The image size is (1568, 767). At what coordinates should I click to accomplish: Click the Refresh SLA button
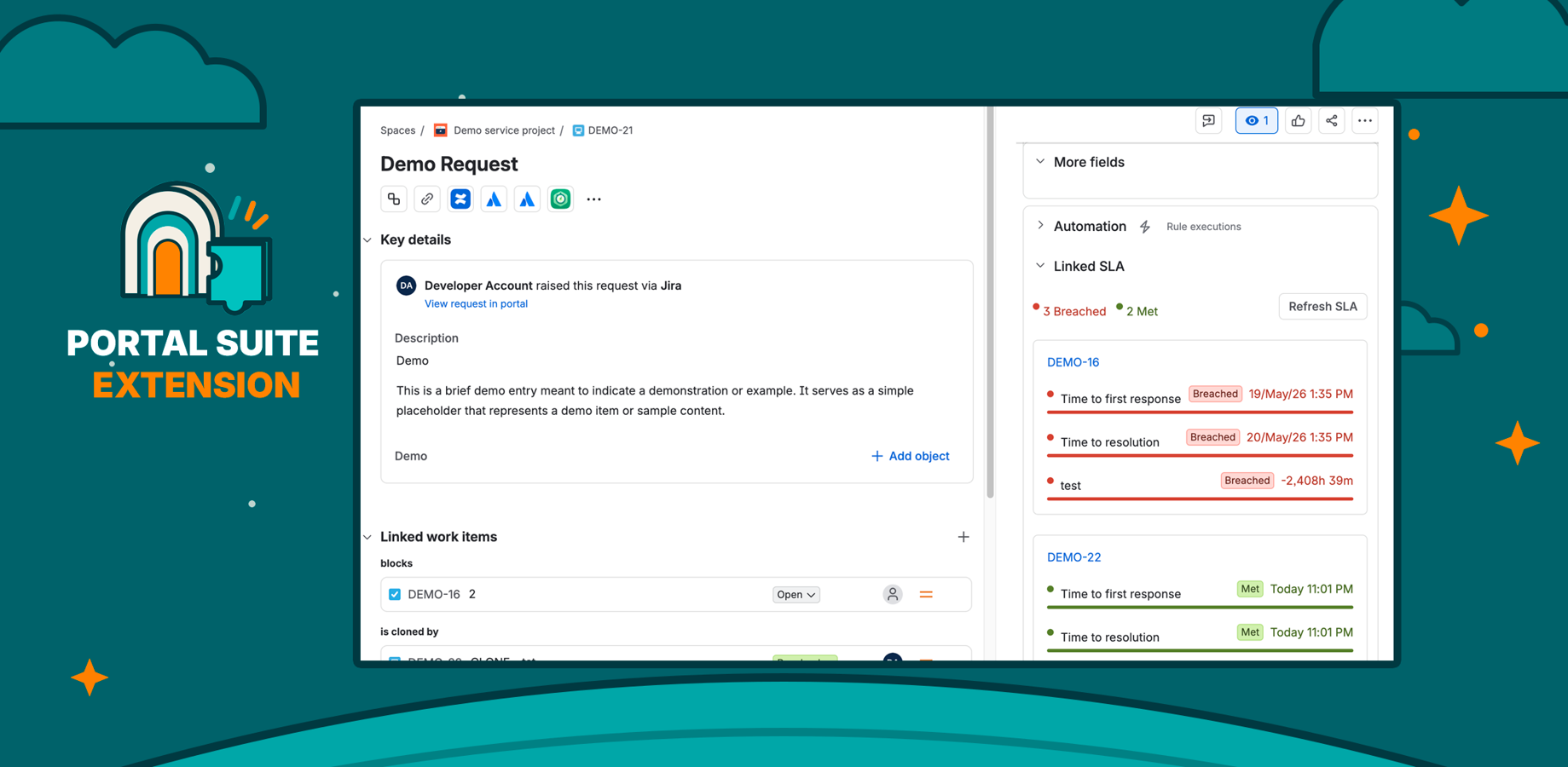(1322, 307)
